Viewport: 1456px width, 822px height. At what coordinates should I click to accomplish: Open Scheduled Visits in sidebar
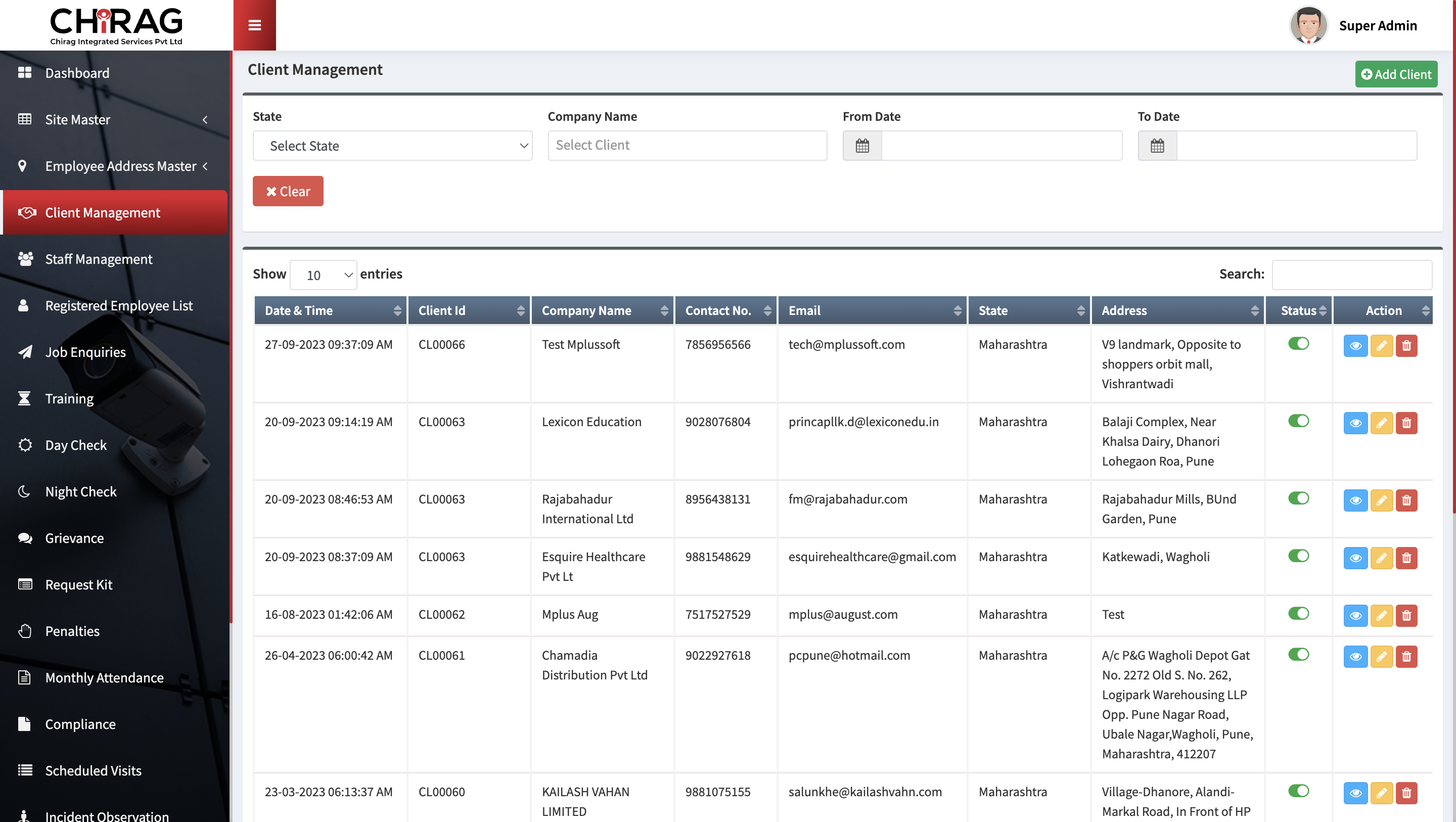click(x=115, y=770)
